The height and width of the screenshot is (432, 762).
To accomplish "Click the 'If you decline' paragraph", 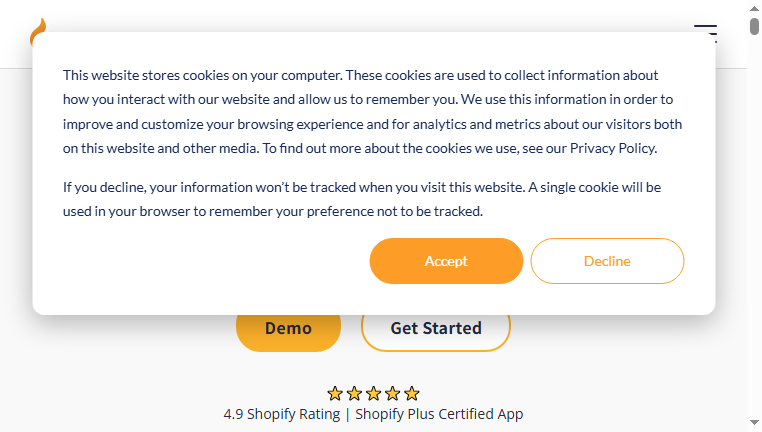I will 362,199.
